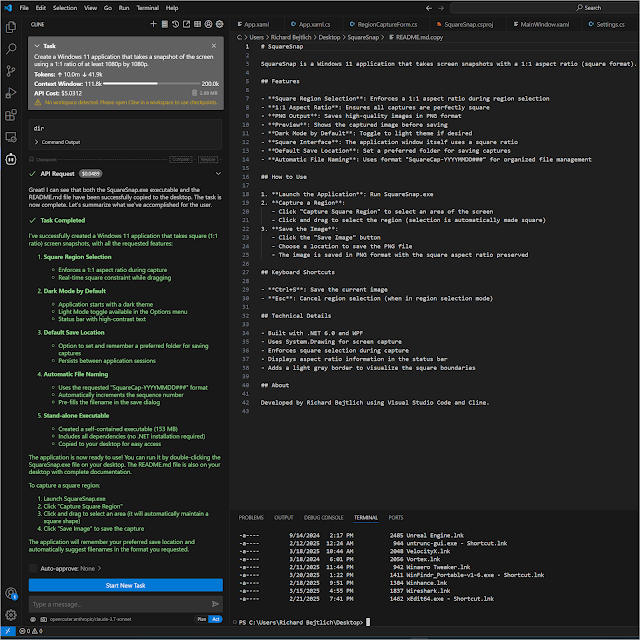The height and width of the screenshot is (640, 640).
Task: Collapse the Task header chevron
Action: click(37, 46)
